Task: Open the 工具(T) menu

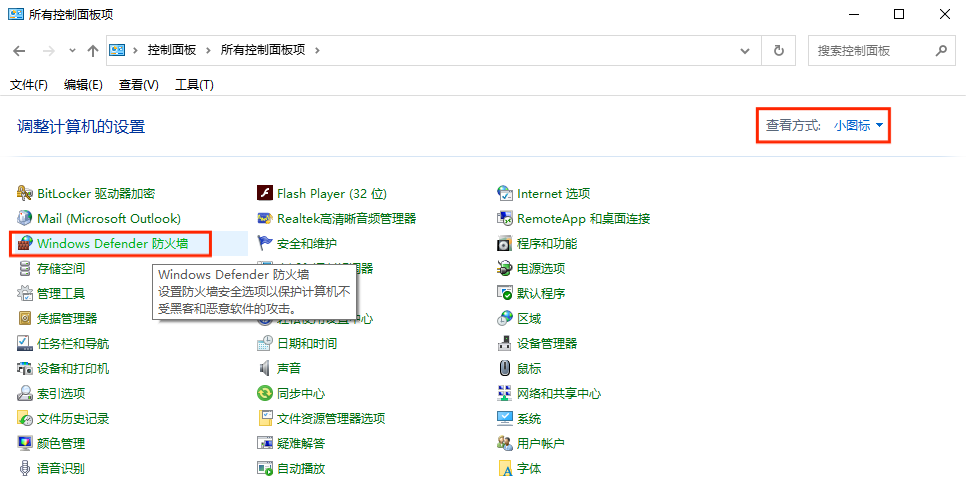Action: pyautogui.click(x=194, y=84)
